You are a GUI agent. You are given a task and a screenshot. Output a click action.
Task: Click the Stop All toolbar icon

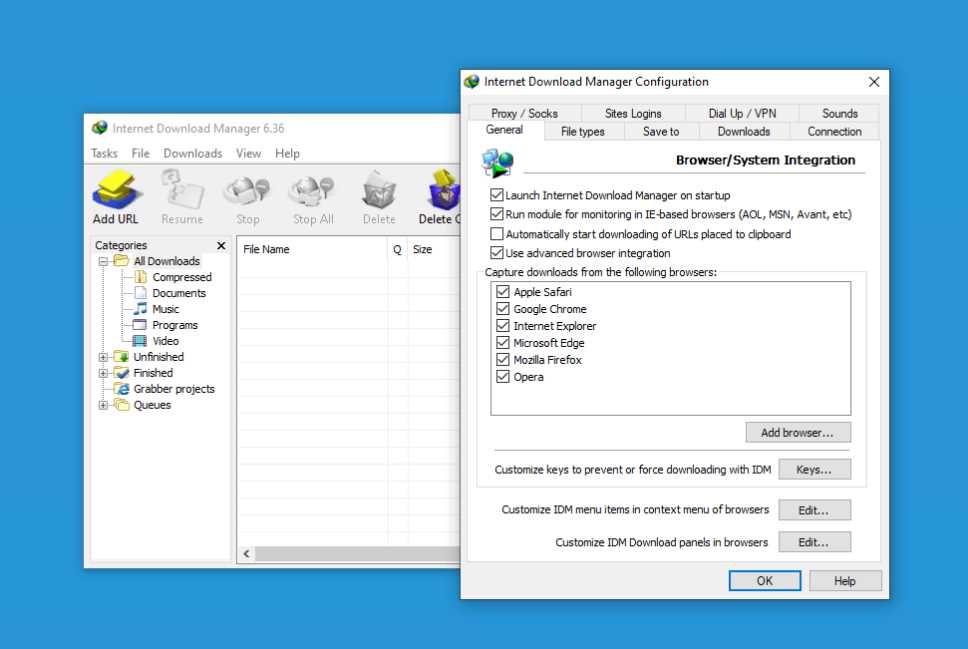click(312, 190)
